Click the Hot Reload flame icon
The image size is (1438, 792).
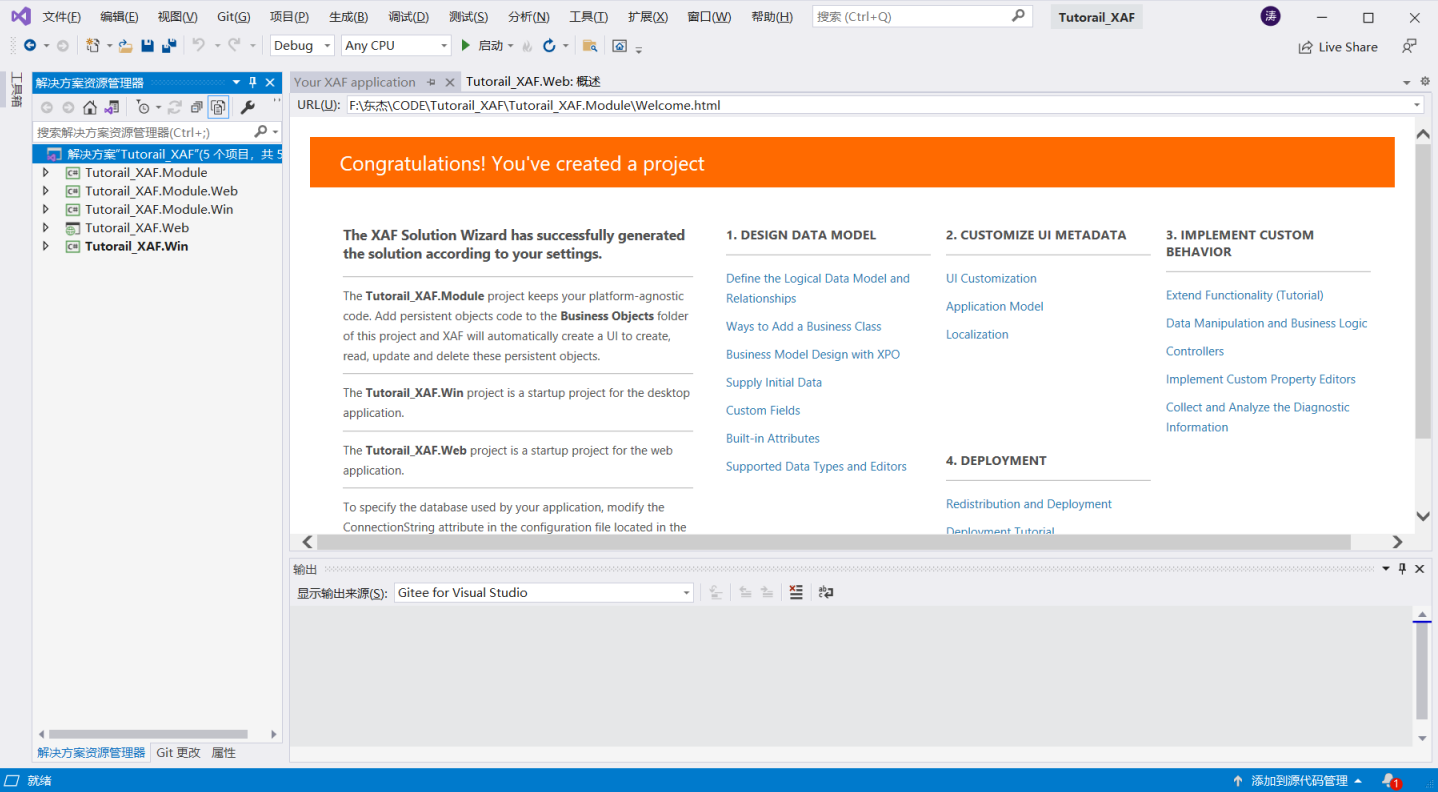528,46
